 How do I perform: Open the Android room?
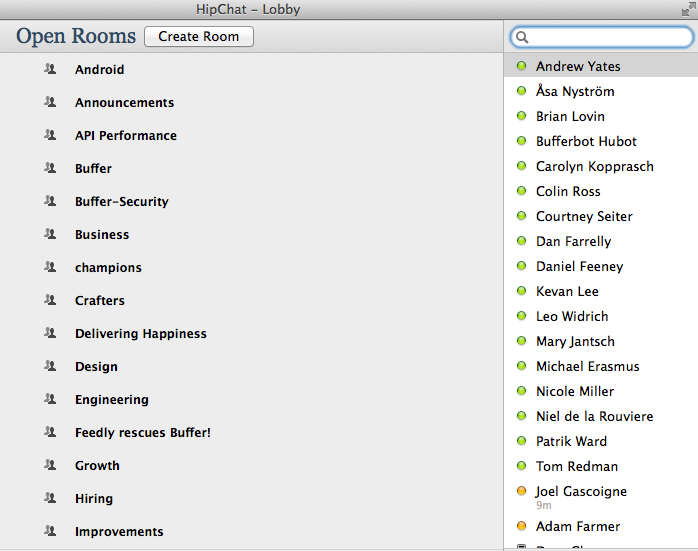pyautogui.click(x=100, y=69)
